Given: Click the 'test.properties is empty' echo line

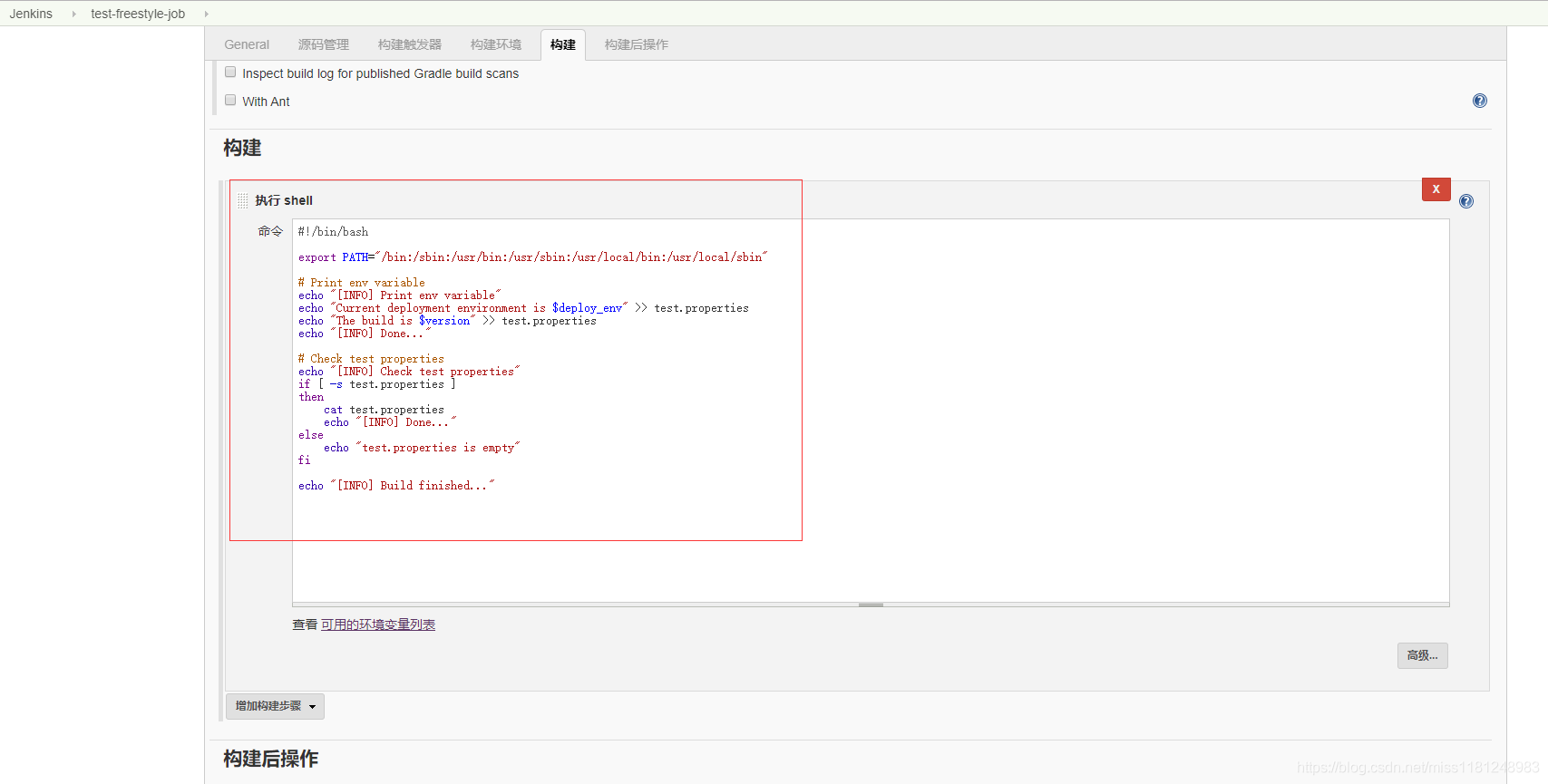Looking at the screenshot, I should pyautogui.click(x=422, y=448).
